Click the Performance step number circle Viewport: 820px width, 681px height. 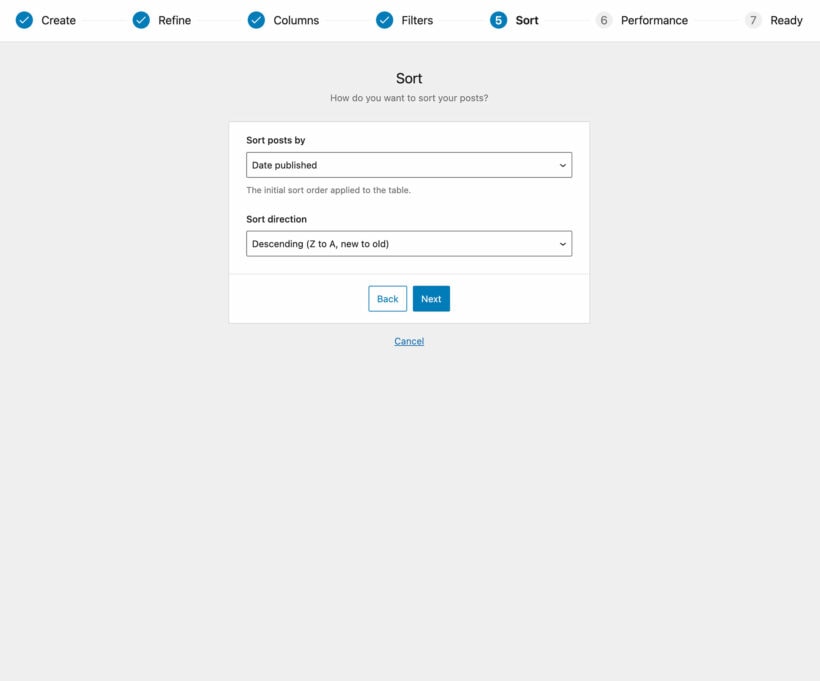click(604, 19)
